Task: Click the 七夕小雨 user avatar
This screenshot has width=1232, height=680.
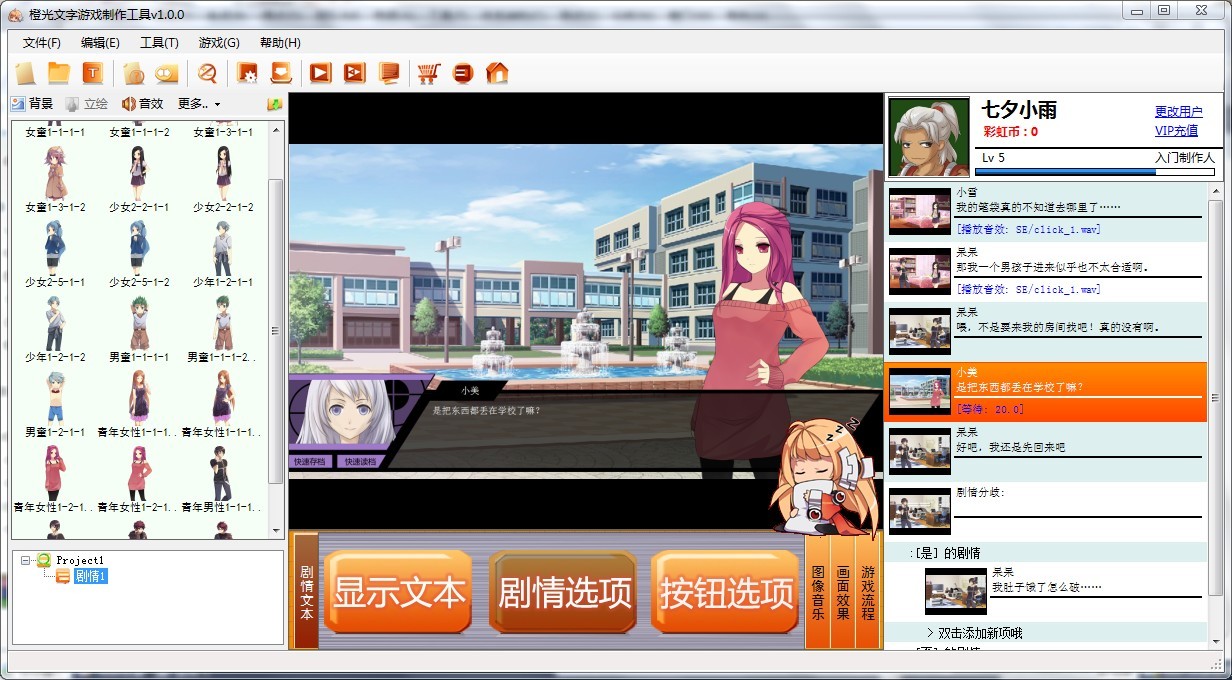Action: coord(929,137)
